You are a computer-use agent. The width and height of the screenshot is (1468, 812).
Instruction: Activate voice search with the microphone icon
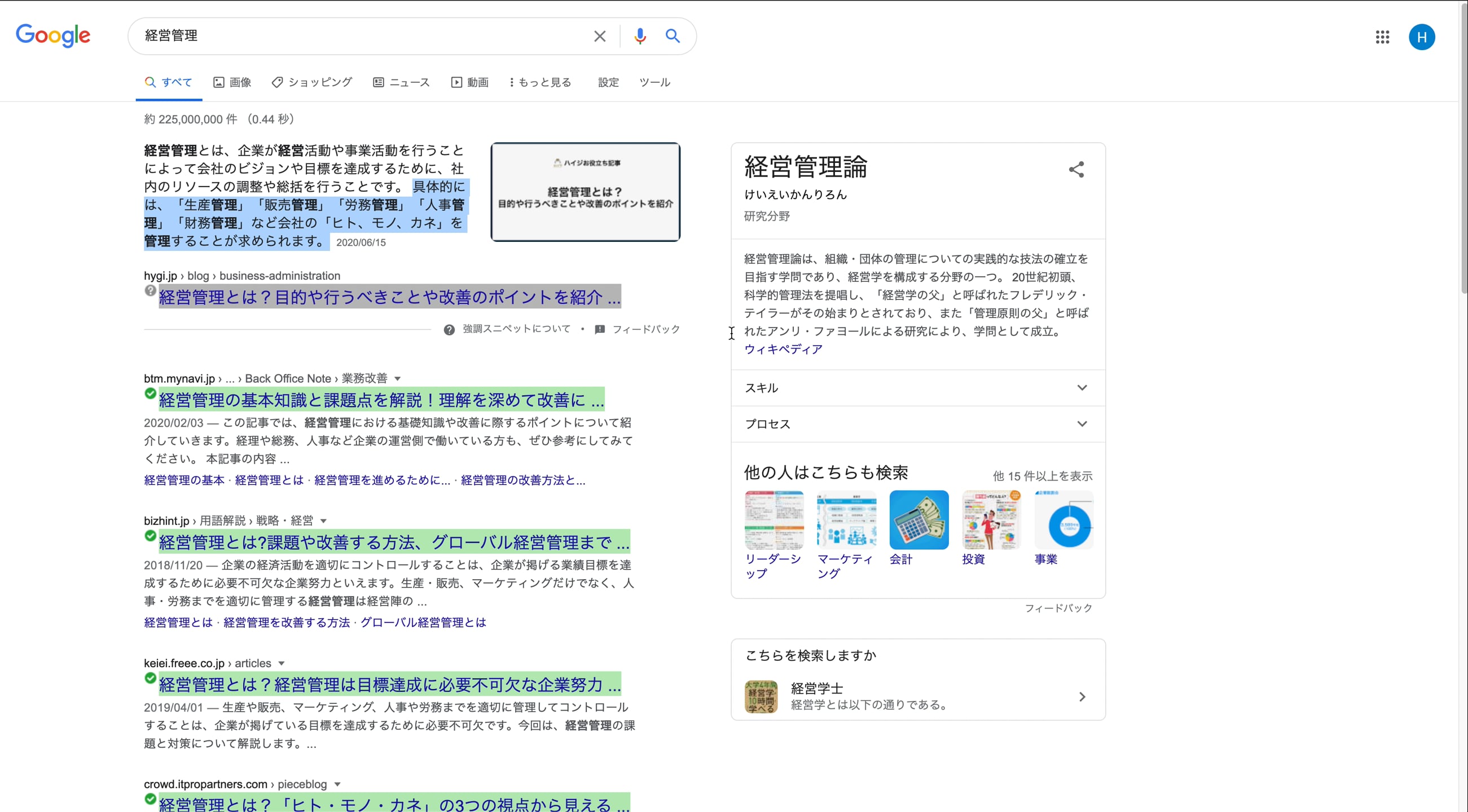(639, 36)
